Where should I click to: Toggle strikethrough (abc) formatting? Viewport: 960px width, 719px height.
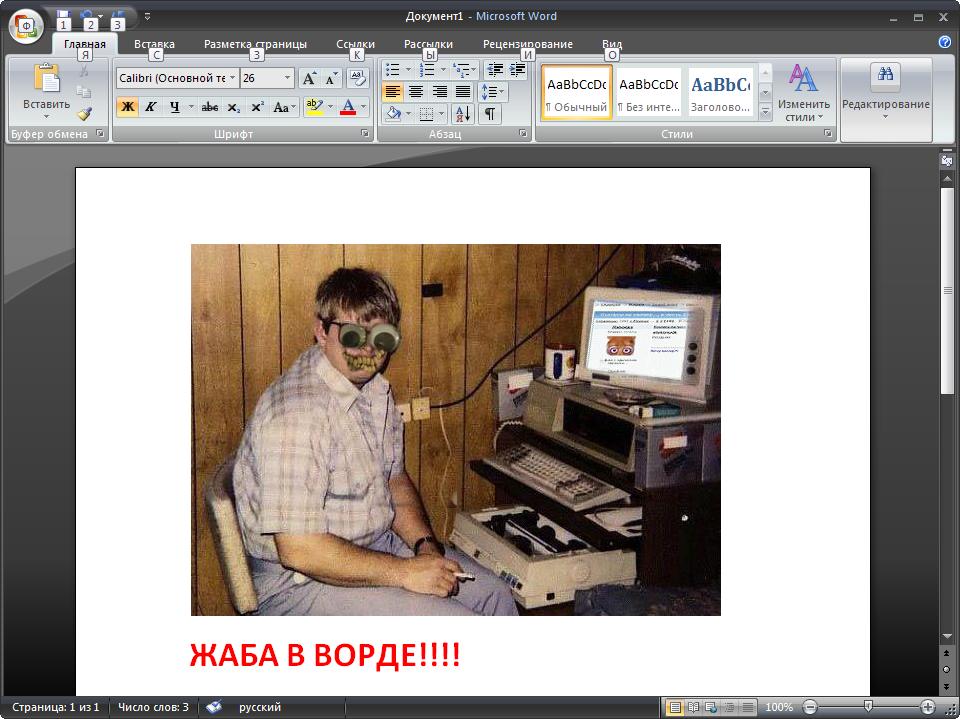click(x=210, y=107)
